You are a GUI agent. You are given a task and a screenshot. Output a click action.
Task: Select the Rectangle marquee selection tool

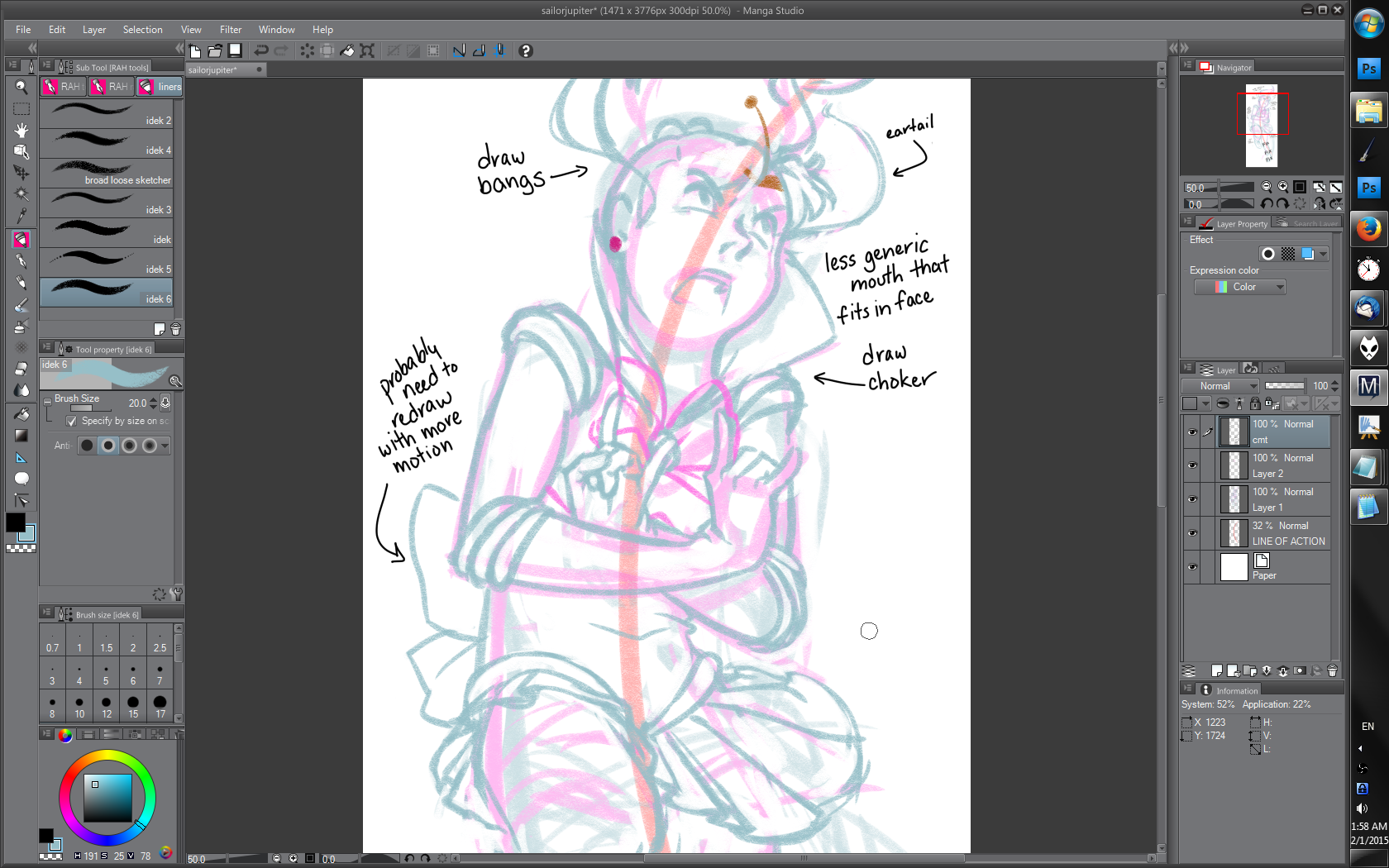(x=21, y=108)
